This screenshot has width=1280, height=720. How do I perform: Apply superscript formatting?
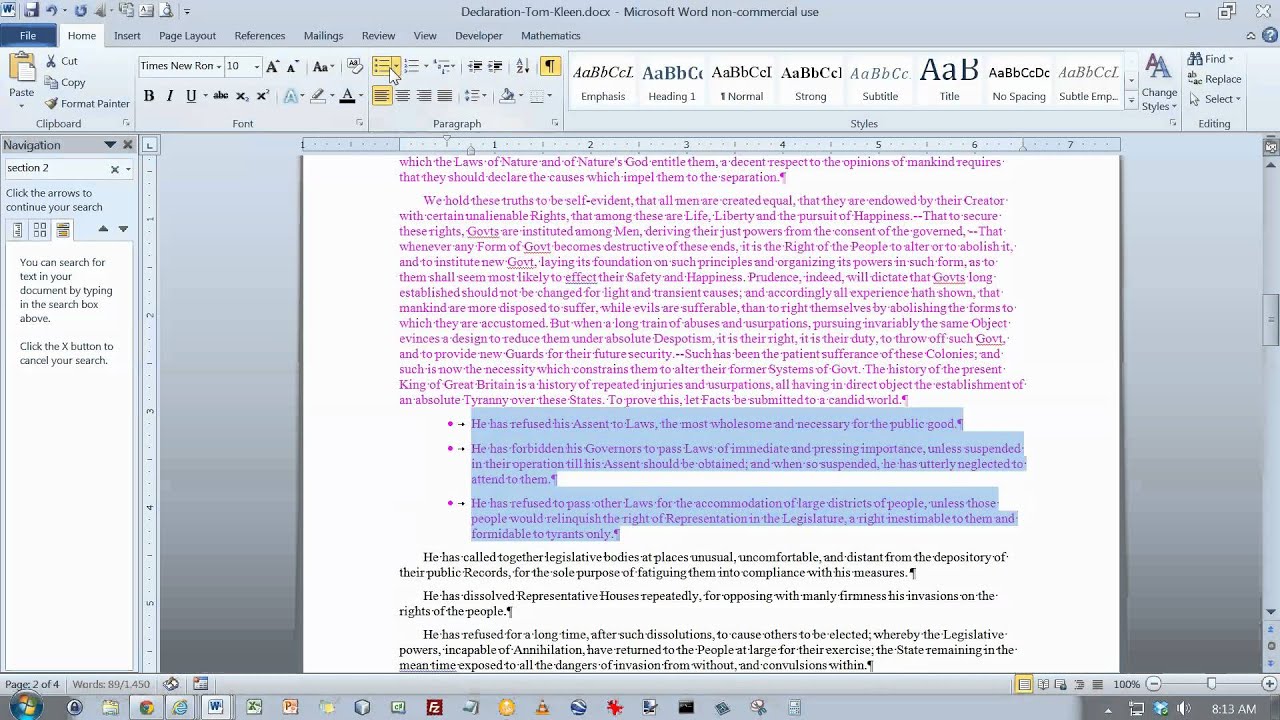click(263, 96)
